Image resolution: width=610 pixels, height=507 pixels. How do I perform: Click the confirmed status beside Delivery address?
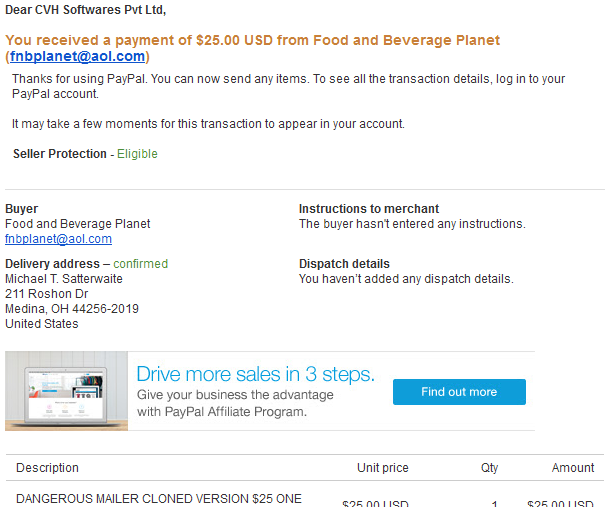140,264
